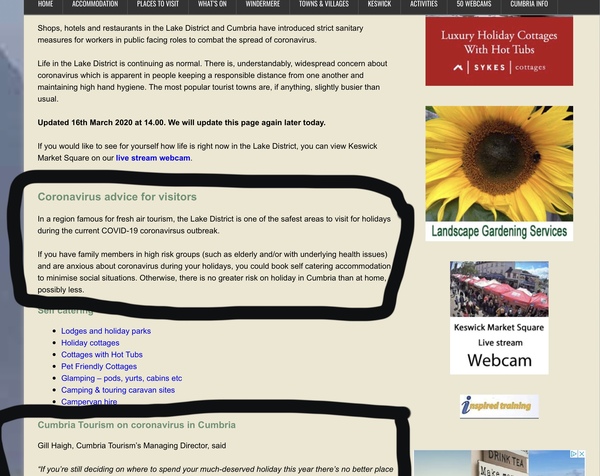Select Places to Visit in navigation
The width and height of the screenshot is (600, 476).
(x=158, y=5)
